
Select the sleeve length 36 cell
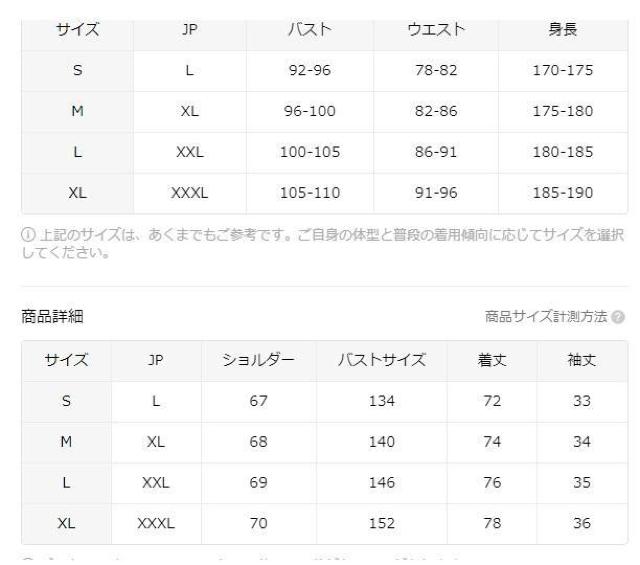[582, 523]
